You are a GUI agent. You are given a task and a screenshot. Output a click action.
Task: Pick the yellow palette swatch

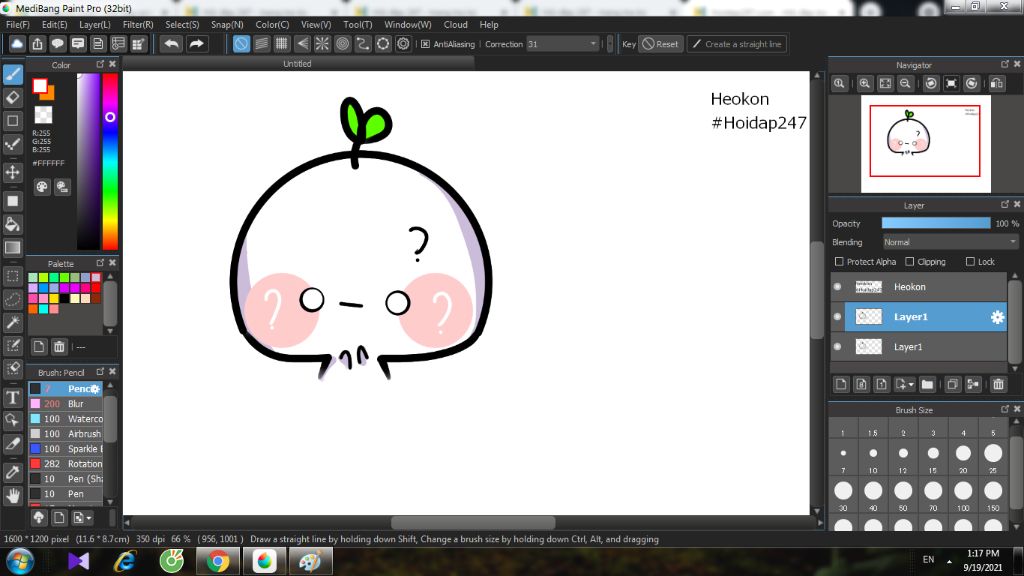tap(54, 298)
